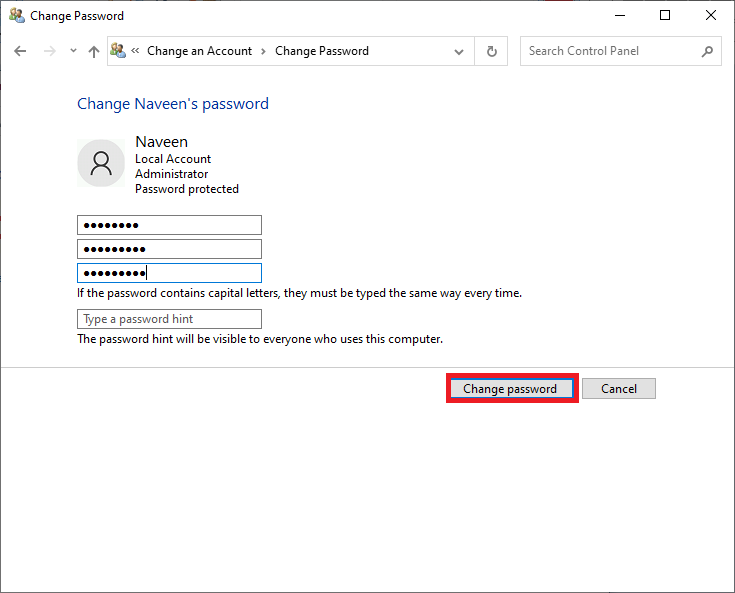Open the recent locations dropdown arrow
Viewport: 735px width, 593px height.
[x=73, y=51]
